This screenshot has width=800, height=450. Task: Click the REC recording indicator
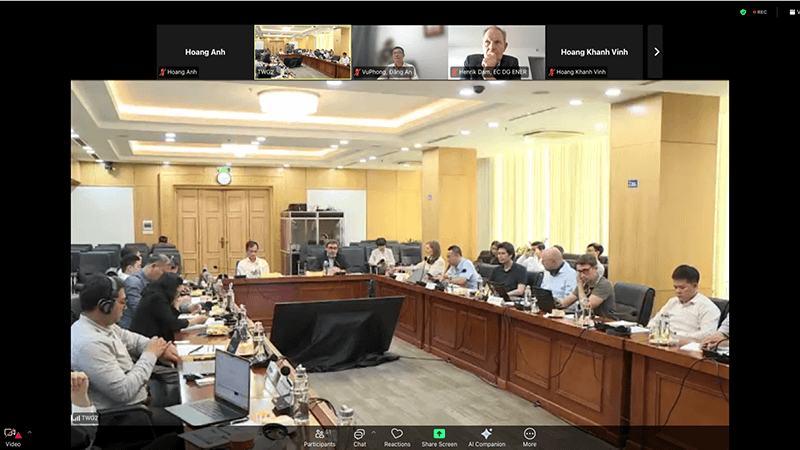point(761,12)
